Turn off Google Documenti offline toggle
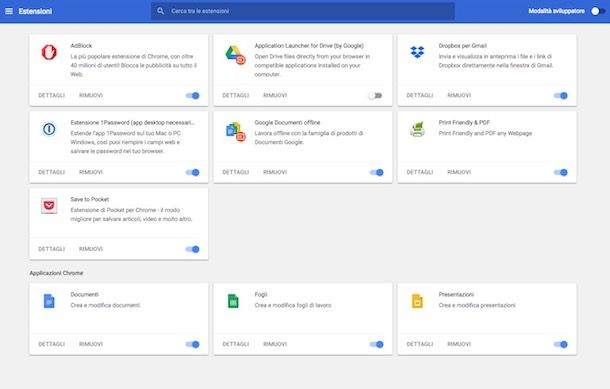 [377, 172]
